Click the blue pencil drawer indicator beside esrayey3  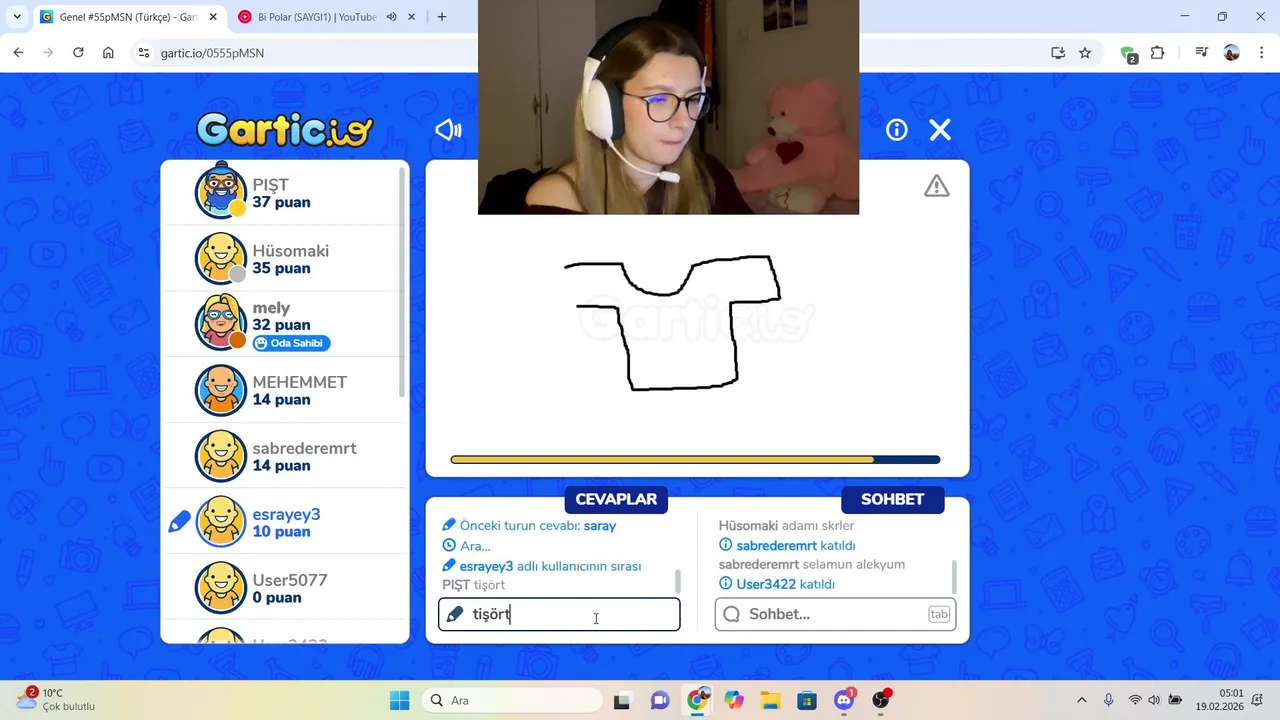point(179,522)
